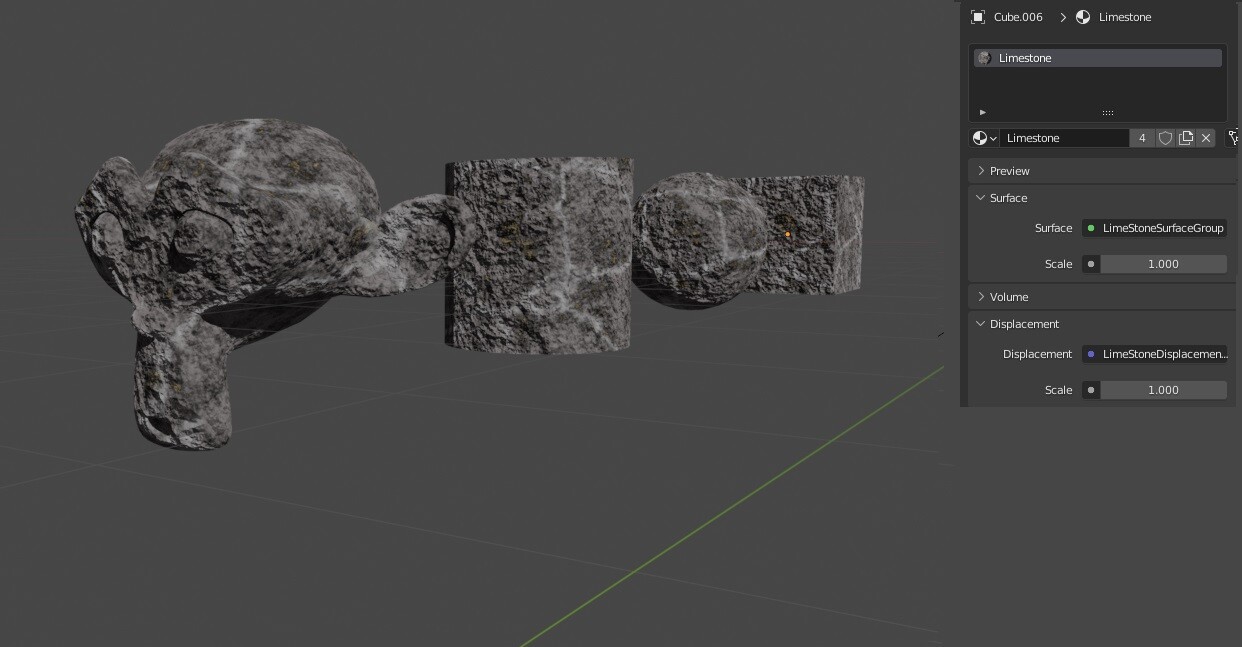Click the green node socket icon beside LimeStoneSurfaceGroup

[1090, 228]
